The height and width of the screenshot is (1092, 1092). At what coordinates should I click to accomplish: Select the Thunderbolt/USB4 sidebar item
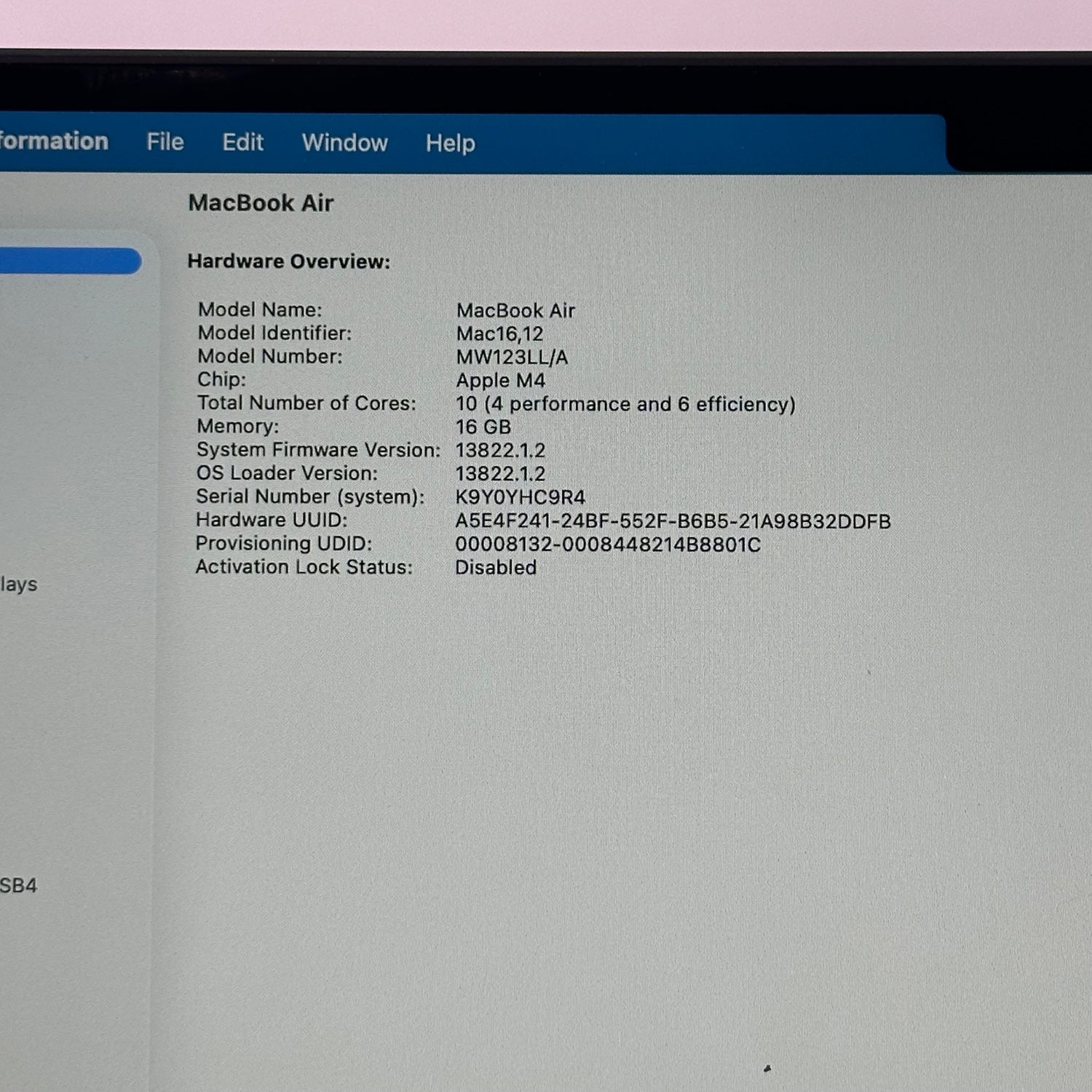tap(18, 885)
